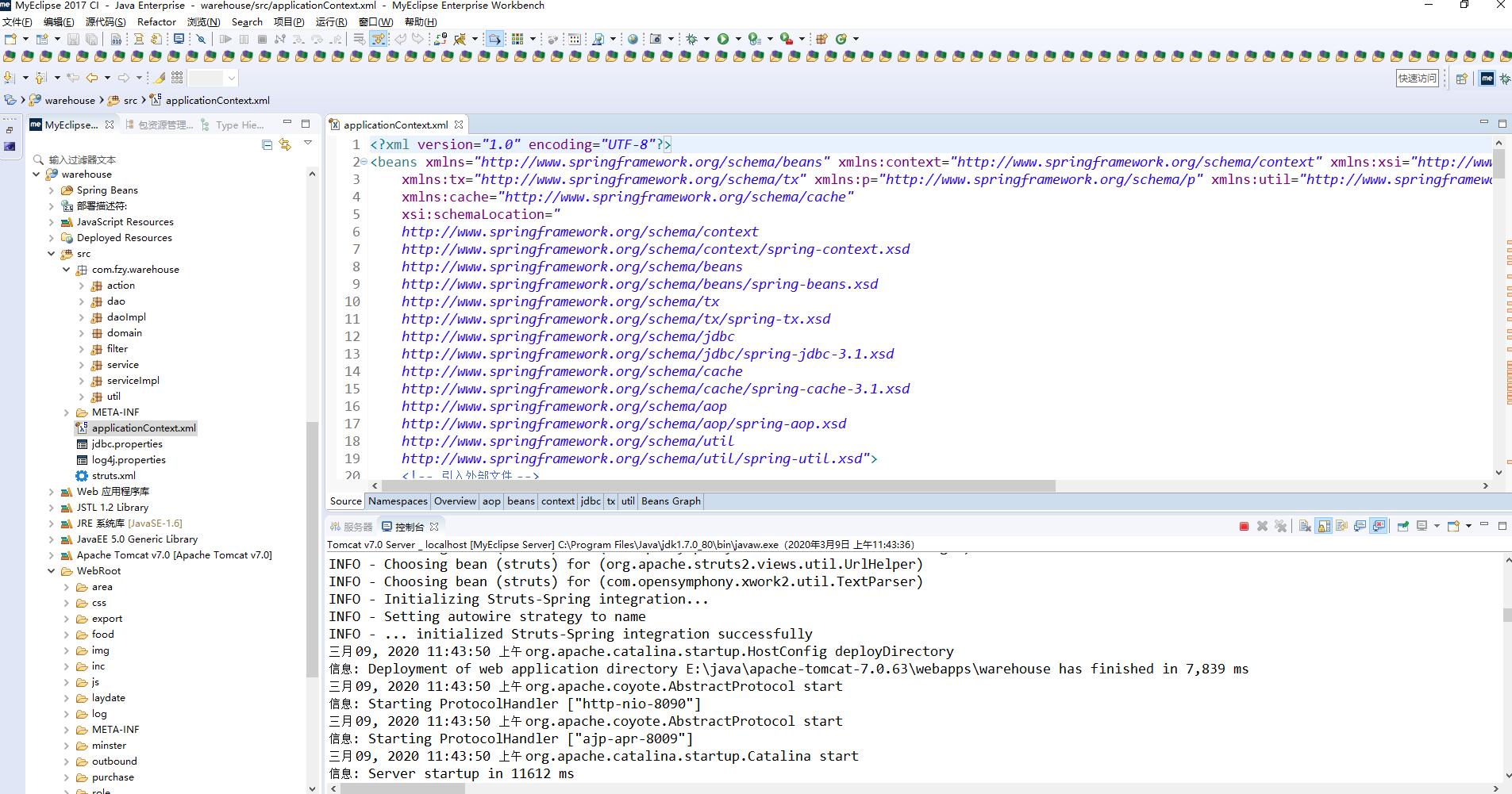Click the 快速访问 quick access box

pos(1417,78)
